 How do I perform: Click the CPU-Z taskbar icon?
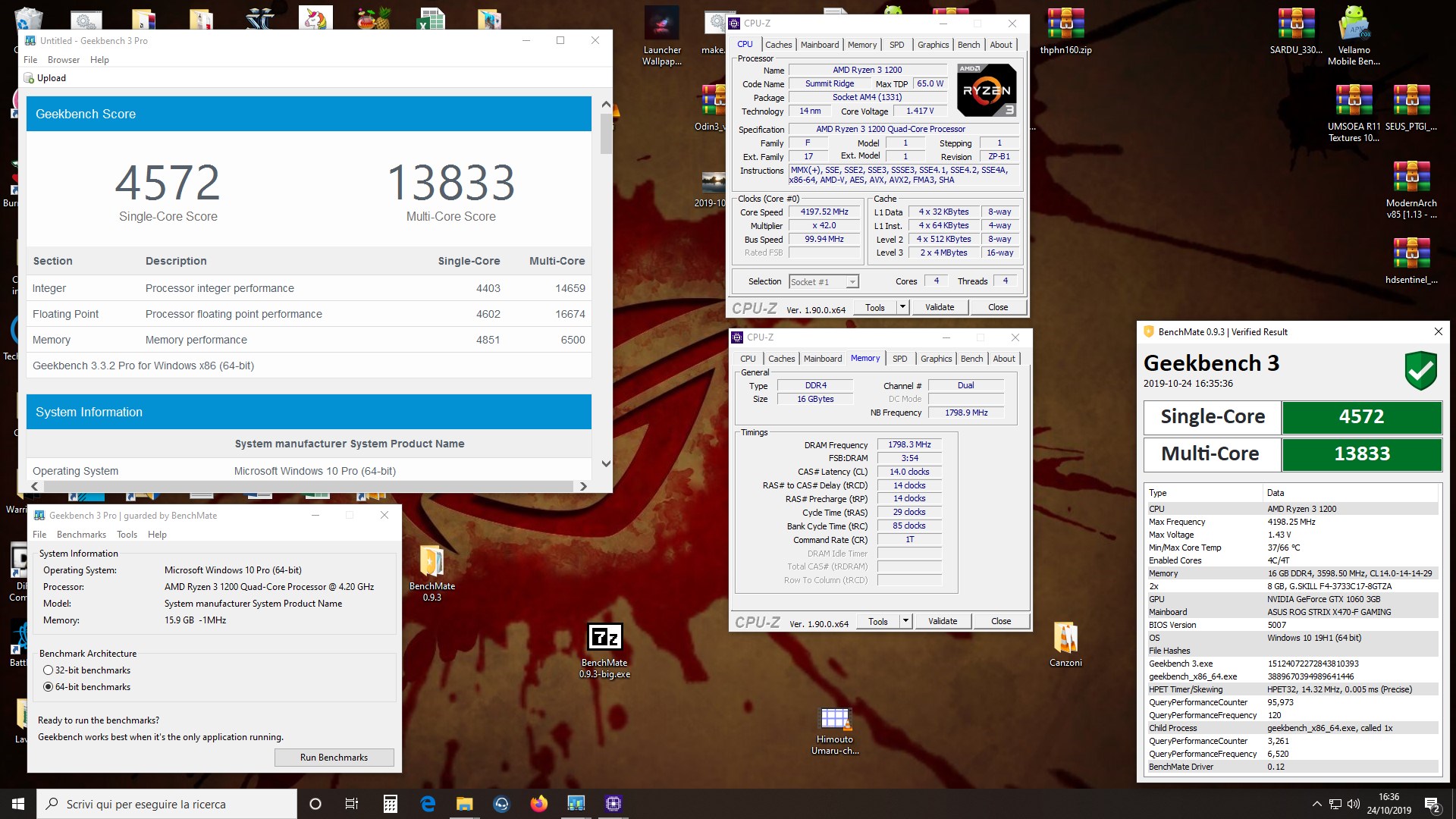point(613,804)
